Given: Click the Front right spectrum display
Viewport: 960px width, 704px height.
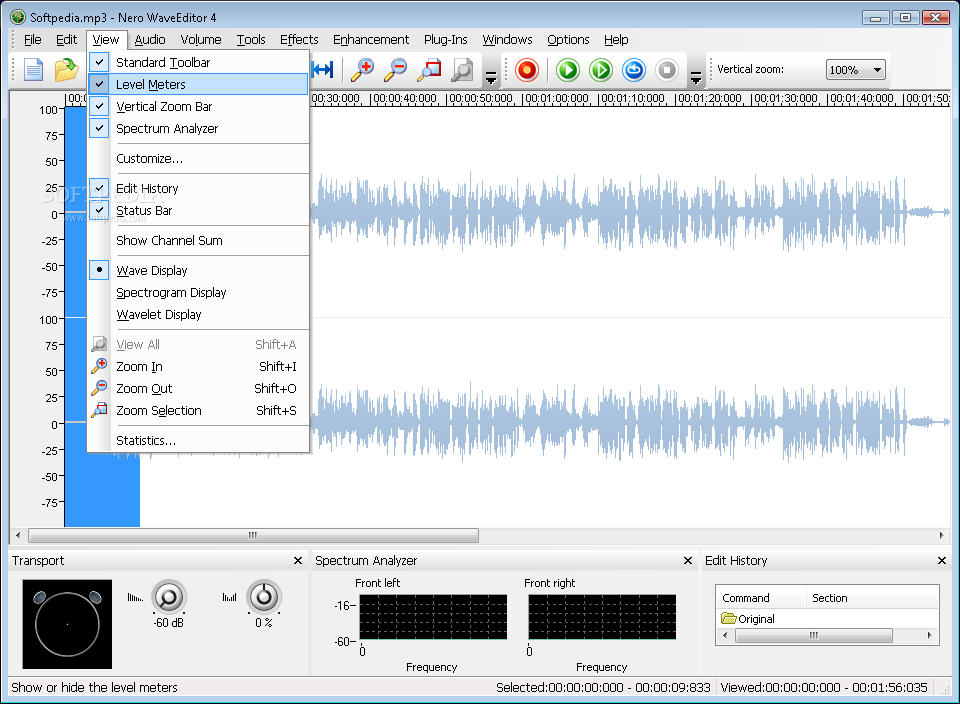Looking at the screenshot, I should point(602,617).
